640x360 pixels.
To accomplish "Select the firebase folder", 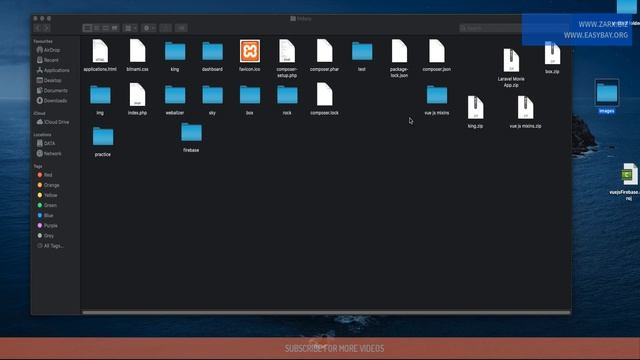I will (191, 137).
